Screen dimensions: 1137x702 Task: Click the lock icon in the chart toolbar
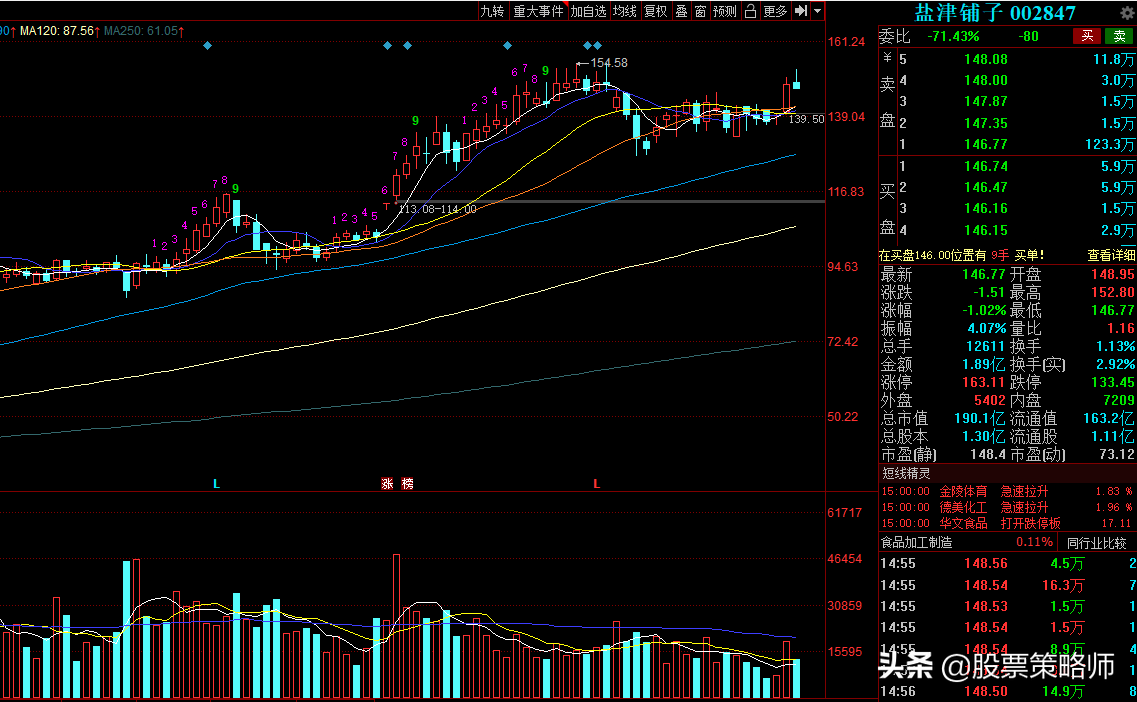coord(751,12)
